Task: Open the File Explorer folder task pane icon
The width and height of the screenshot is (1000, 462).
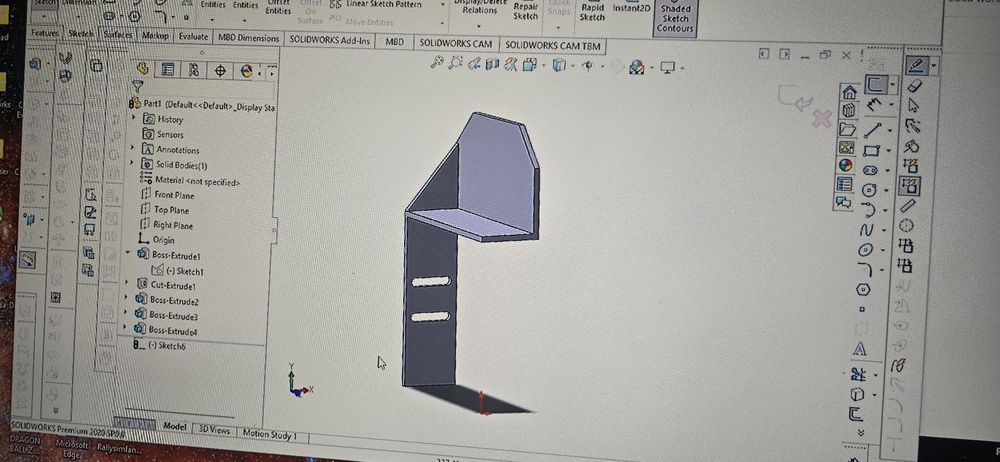Action: click(x=847, y=129)
